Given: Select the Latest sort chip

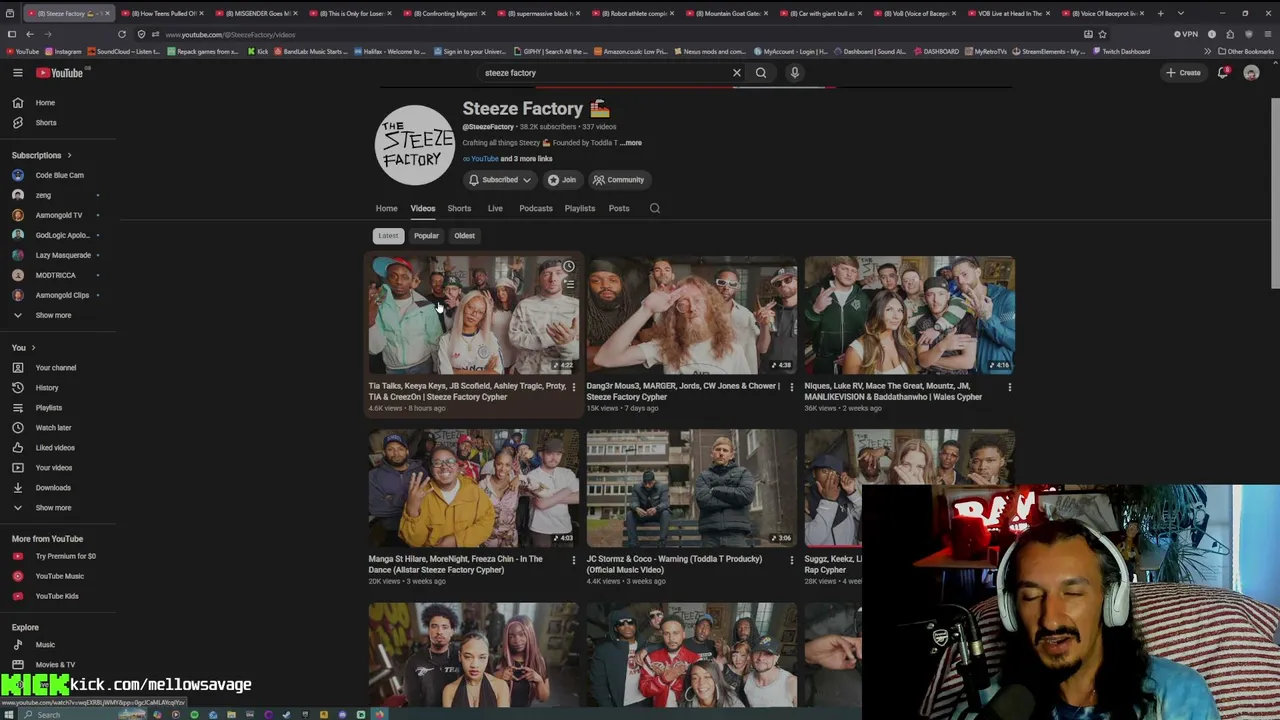Looking at the screenshot, I should coord(388,236).
